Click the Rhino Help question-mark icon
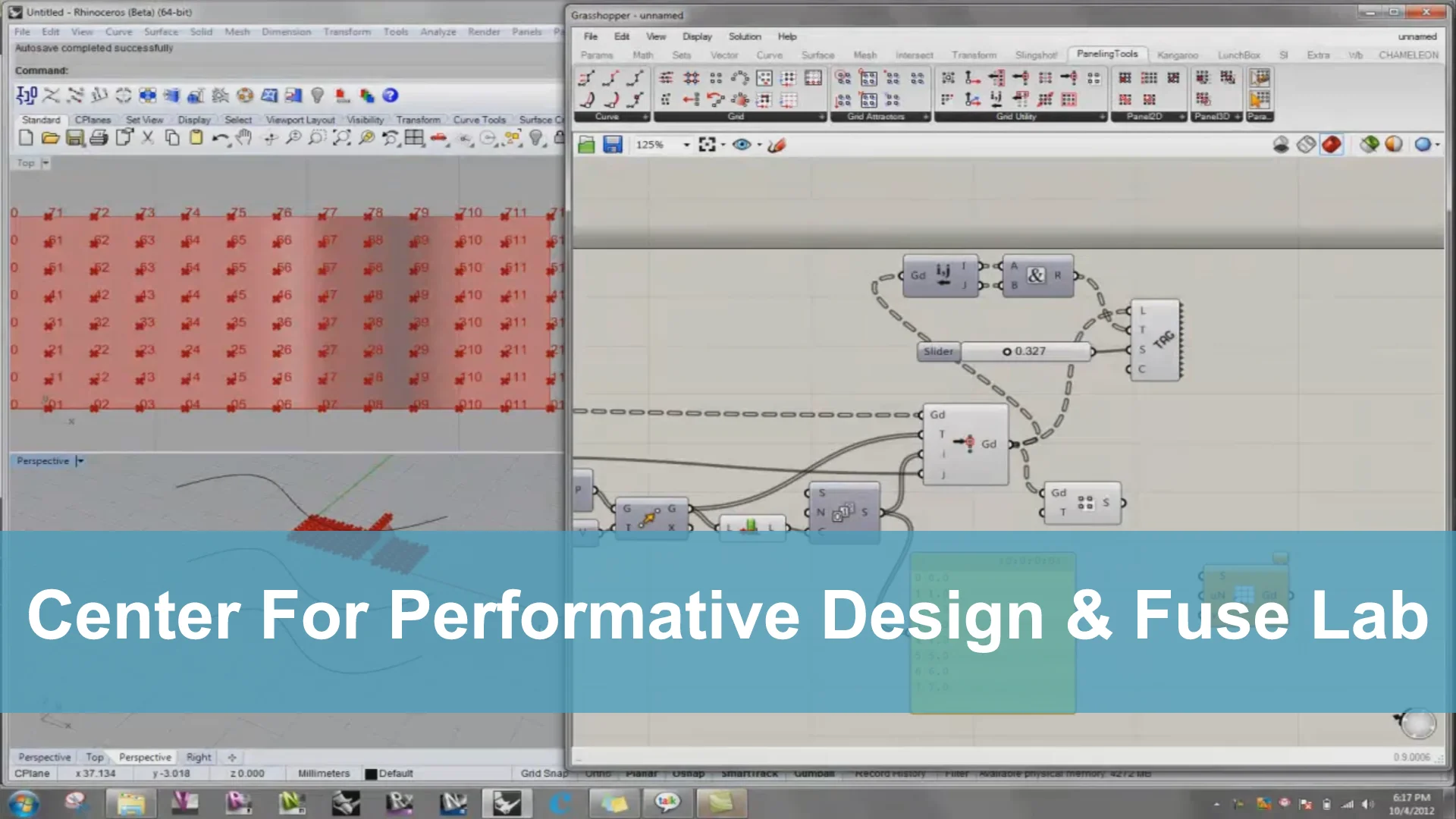This screenshot has height=819, width=1456. tap(391, 96)
